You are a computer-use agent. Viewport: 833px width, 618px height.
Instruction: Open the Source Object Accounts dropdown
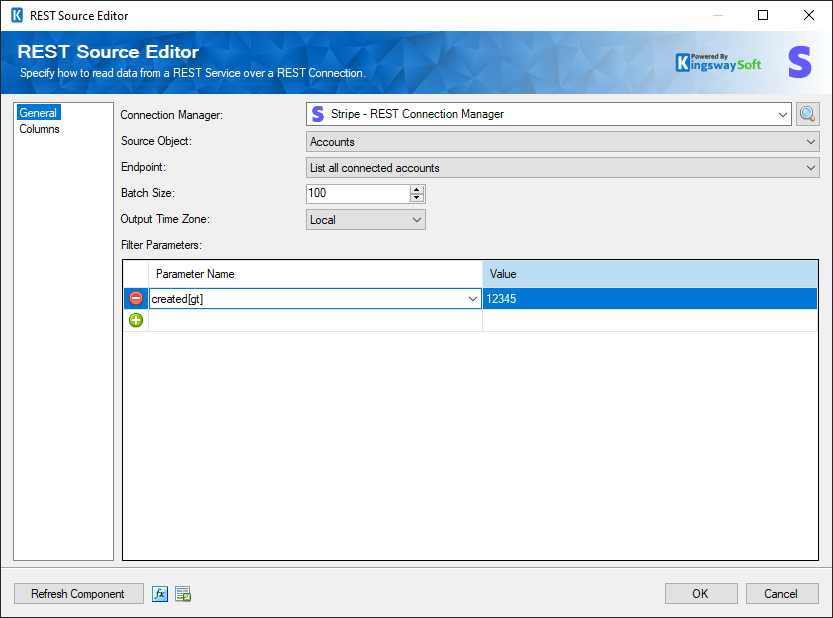[811, 142]
